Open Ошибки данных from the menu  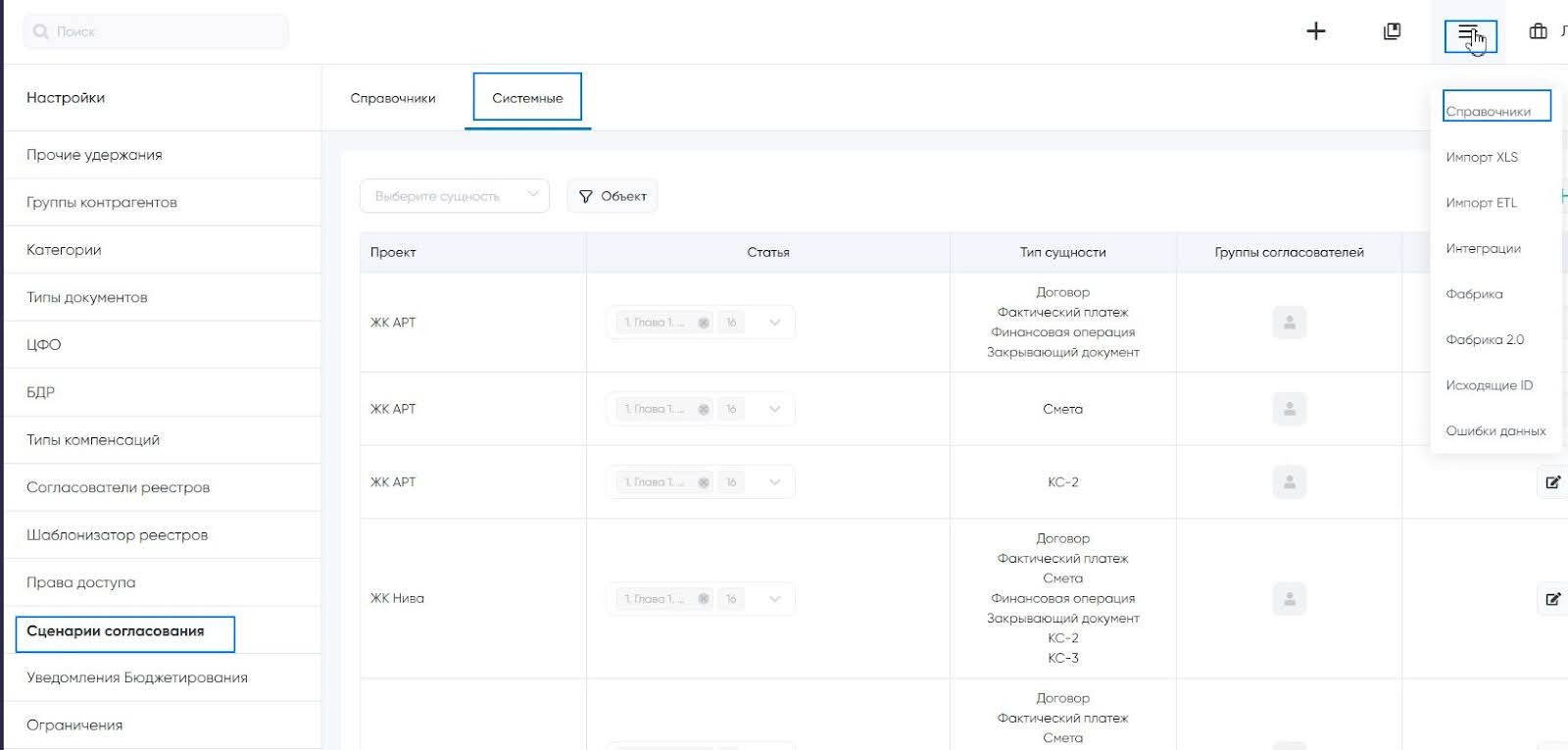pos(1495,431)
